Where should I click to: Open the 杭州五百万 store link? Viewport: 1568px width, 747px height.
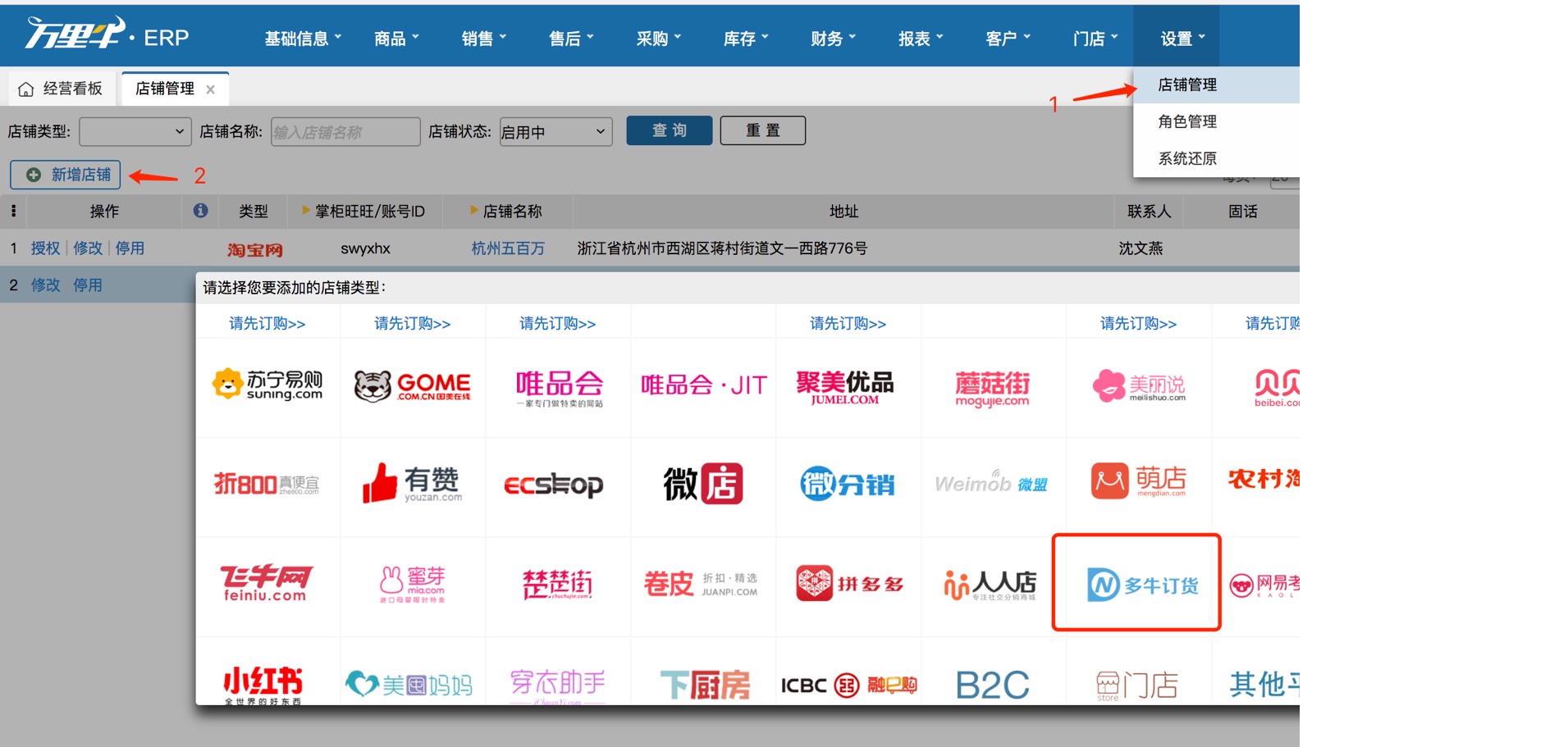pyautogui.click(x=508, y=248)
